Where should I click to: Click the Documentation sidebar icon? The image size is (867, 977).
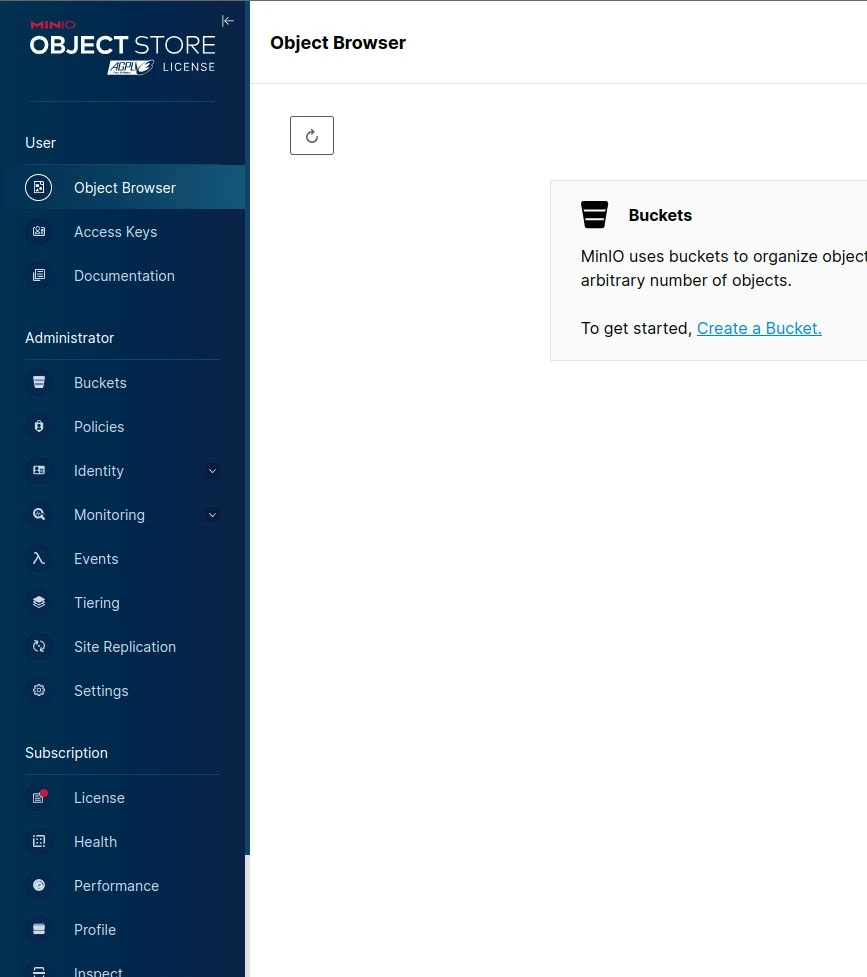click(39, 275)
